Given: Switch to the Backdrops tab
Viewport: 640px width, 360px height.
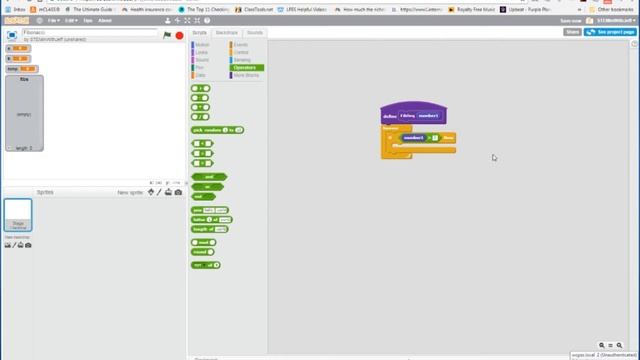Looking at the screenshot, I should 227,33.
